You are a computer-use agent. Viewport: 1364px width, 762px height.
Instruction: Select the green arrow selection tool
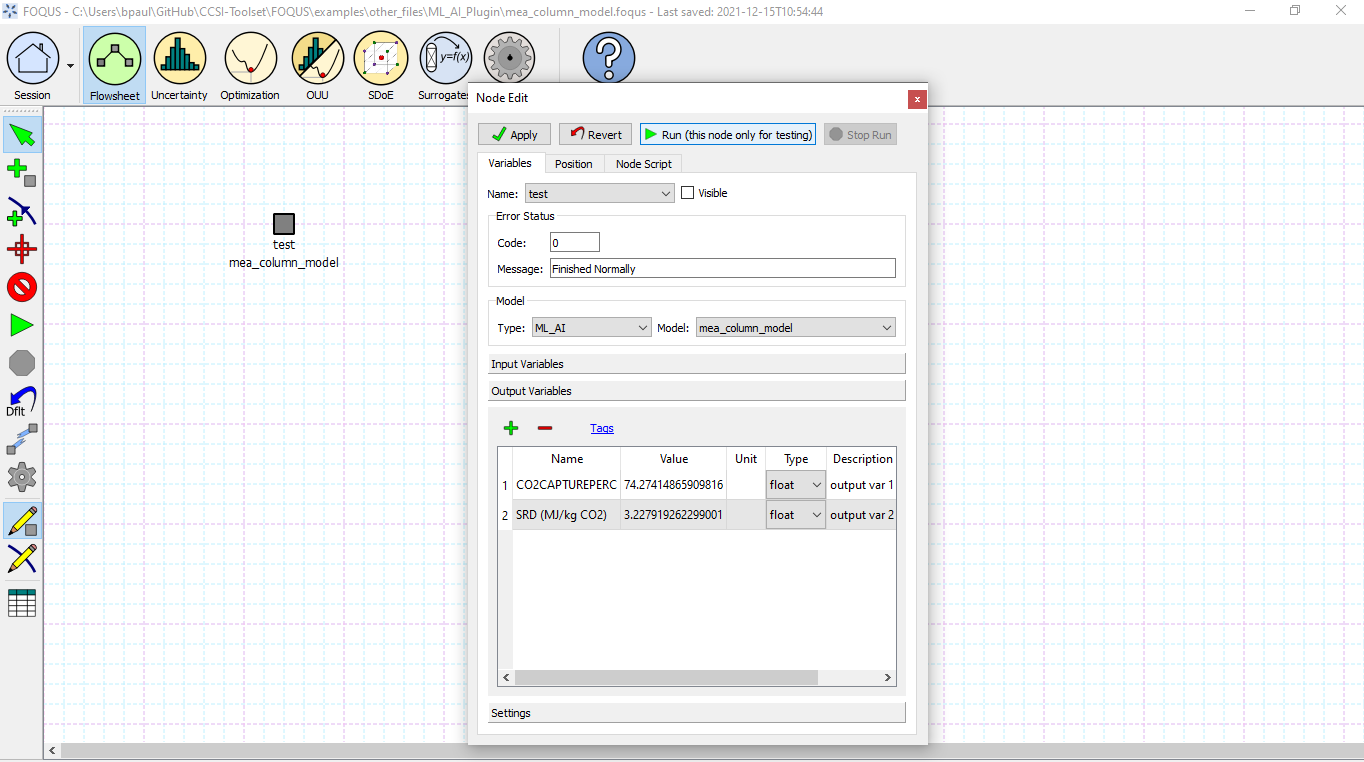22,135
